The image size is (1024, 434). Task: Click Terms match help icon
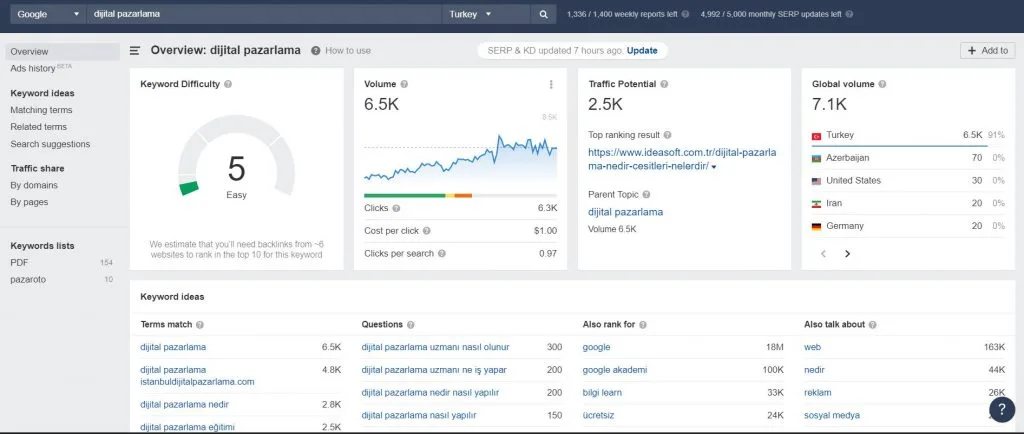[200, 324]
